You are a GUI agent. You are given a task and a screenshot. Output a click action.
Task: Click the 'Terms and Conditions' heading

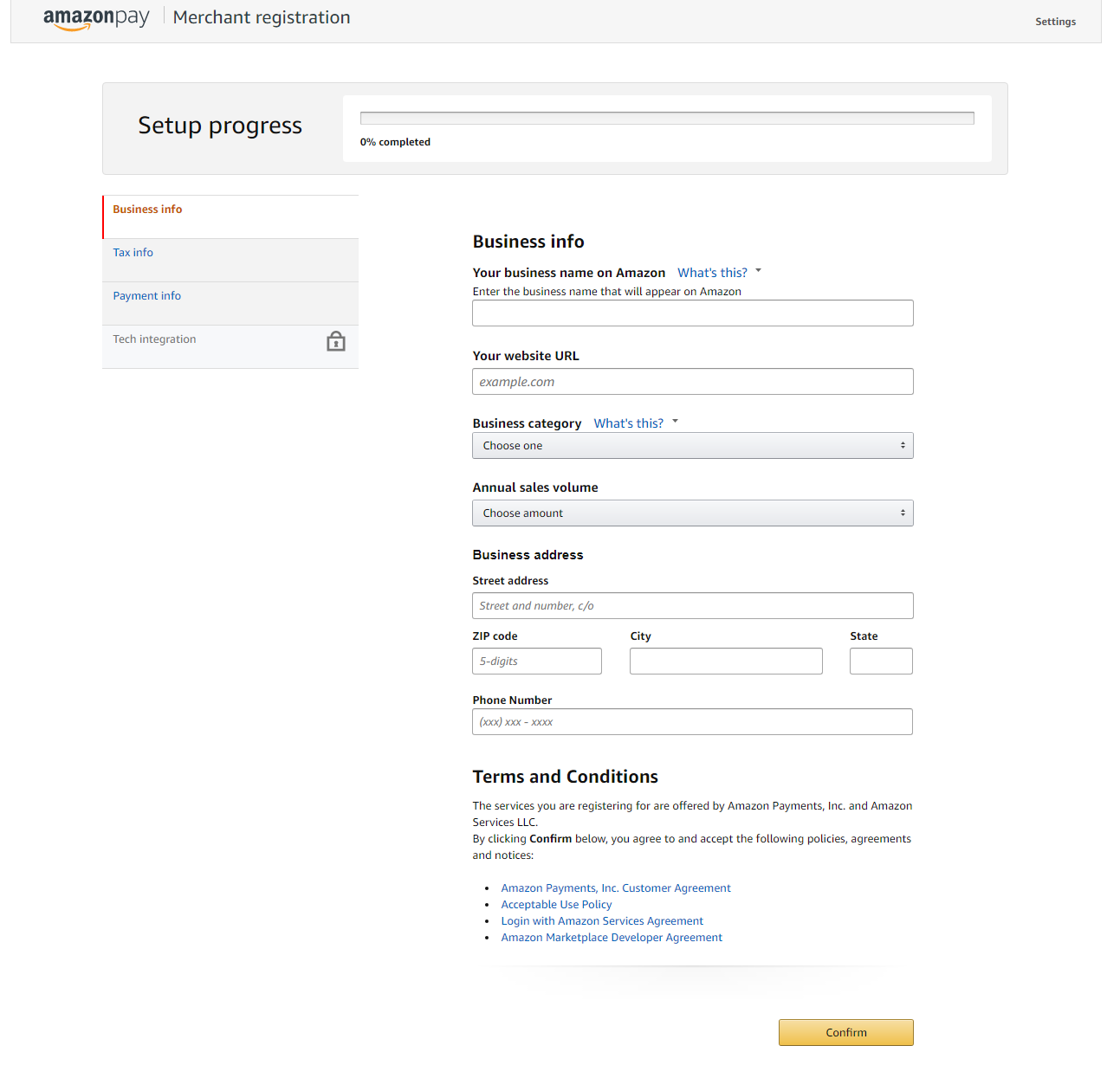[565, 777]
